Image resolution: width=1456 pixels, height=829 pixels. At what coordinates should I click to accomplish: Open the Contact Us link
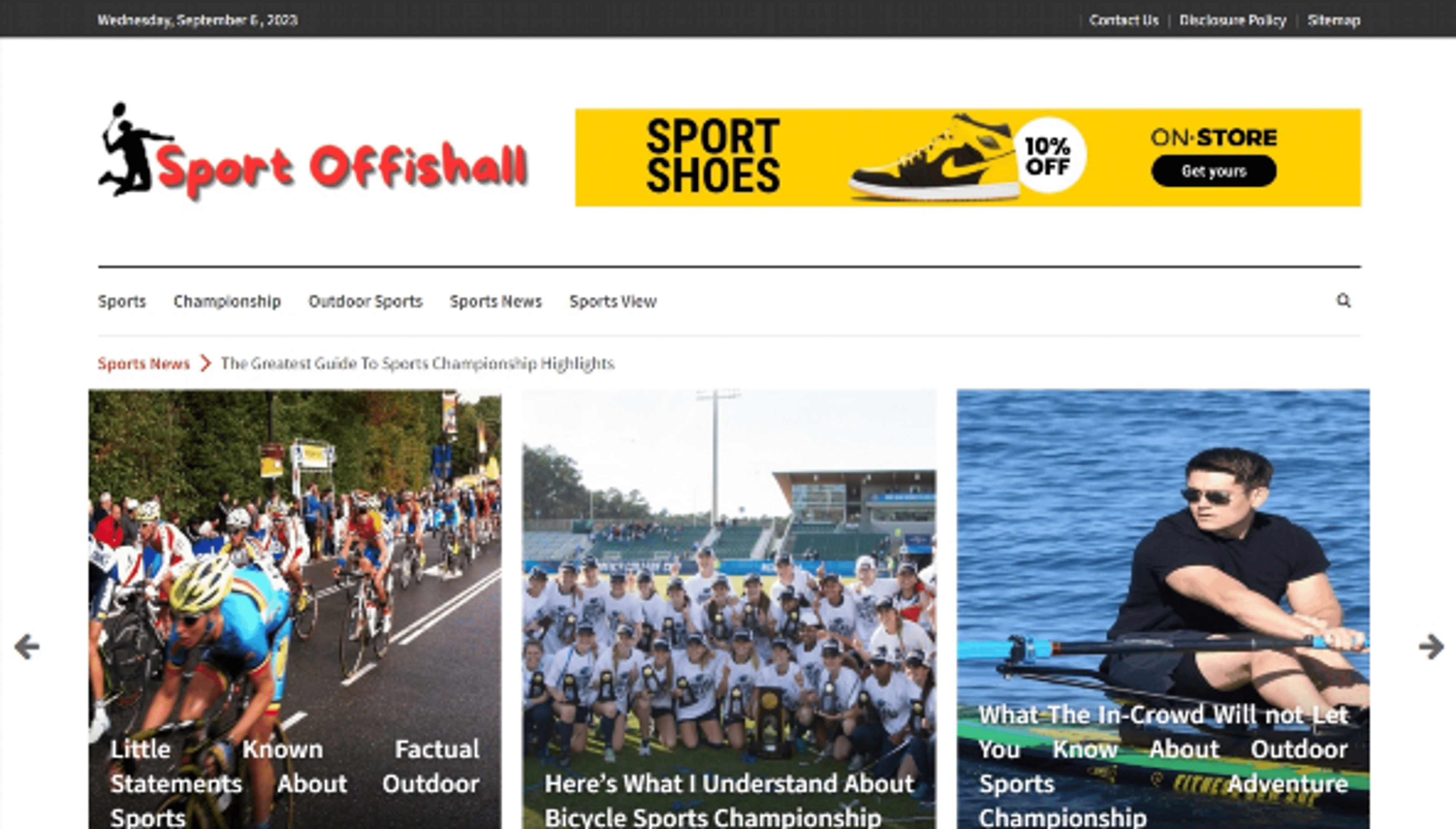pos(1123,20)
